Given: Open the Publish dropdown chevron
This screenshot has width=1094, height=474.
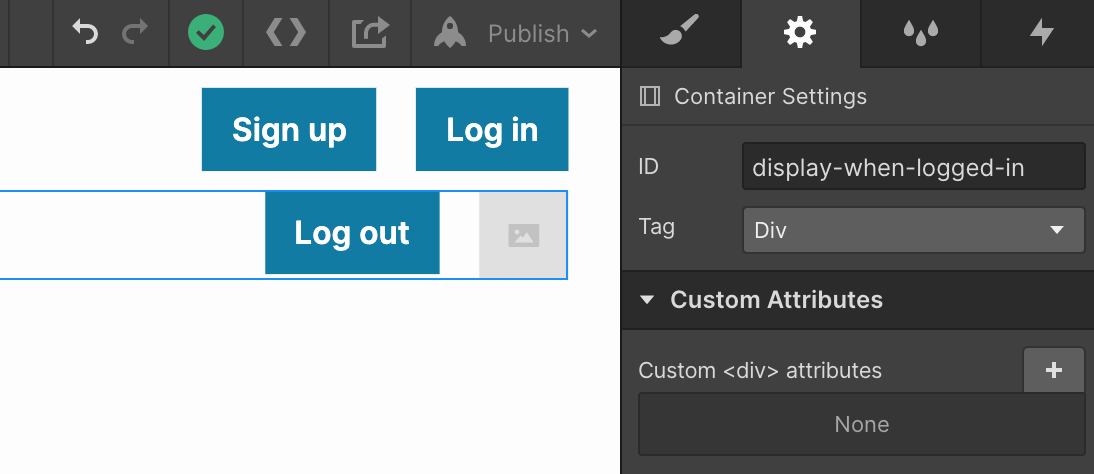Looking at the screenshot, I should (589, 34).
